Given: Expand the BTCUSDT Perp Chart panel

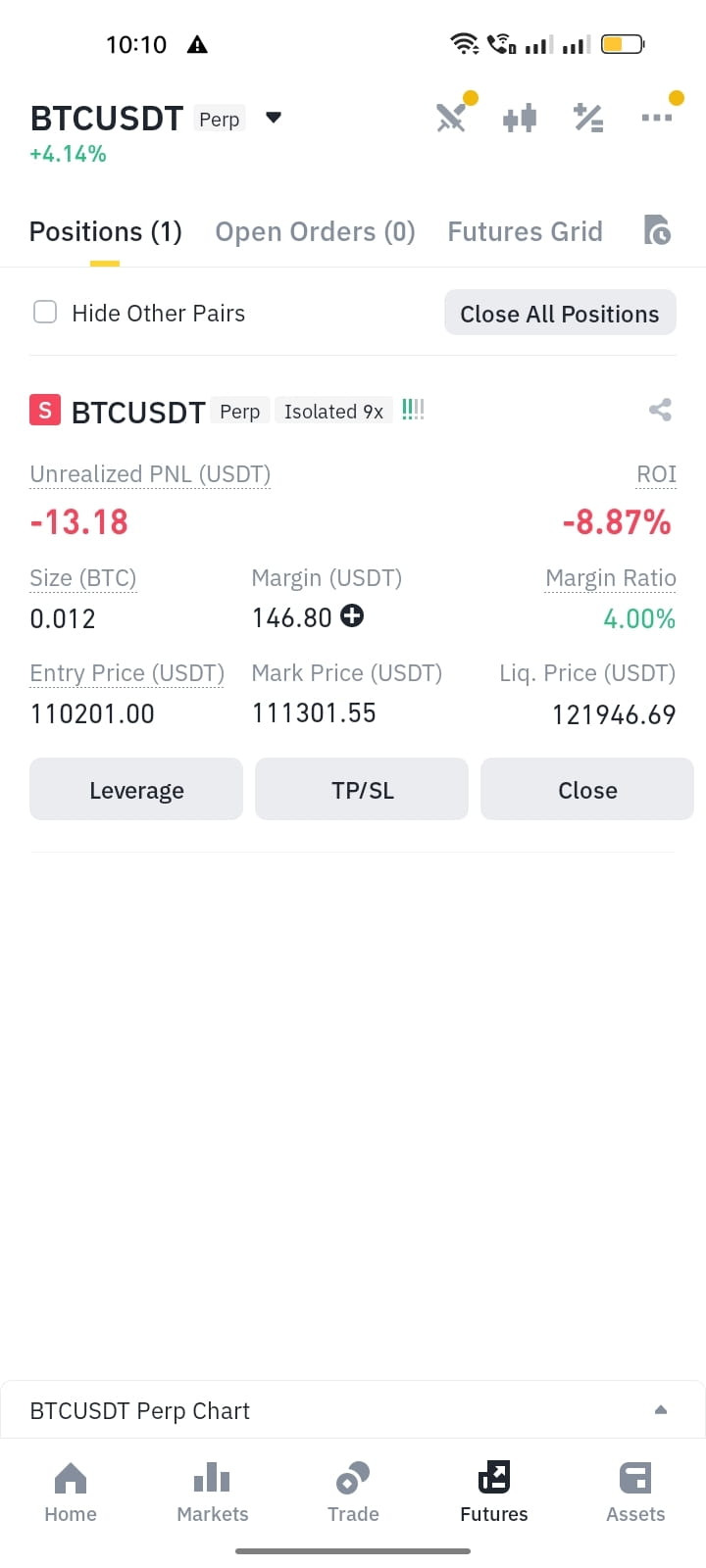Looking at the screenshot, I should pos(353,1409).
